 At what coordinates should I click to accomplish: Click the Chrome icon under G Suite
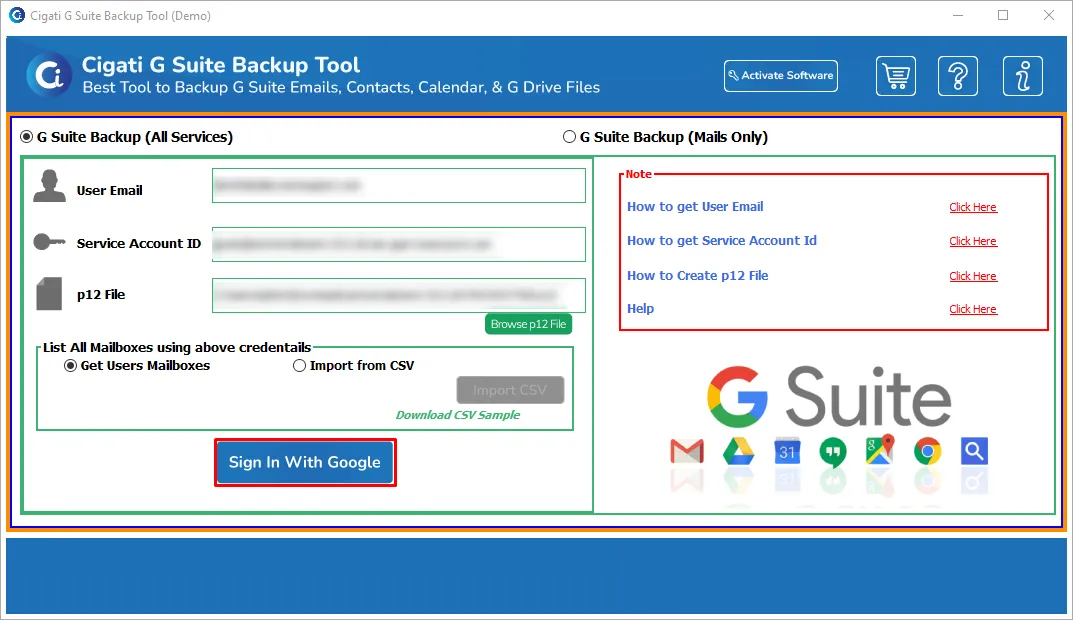click(x=927, y=452)
